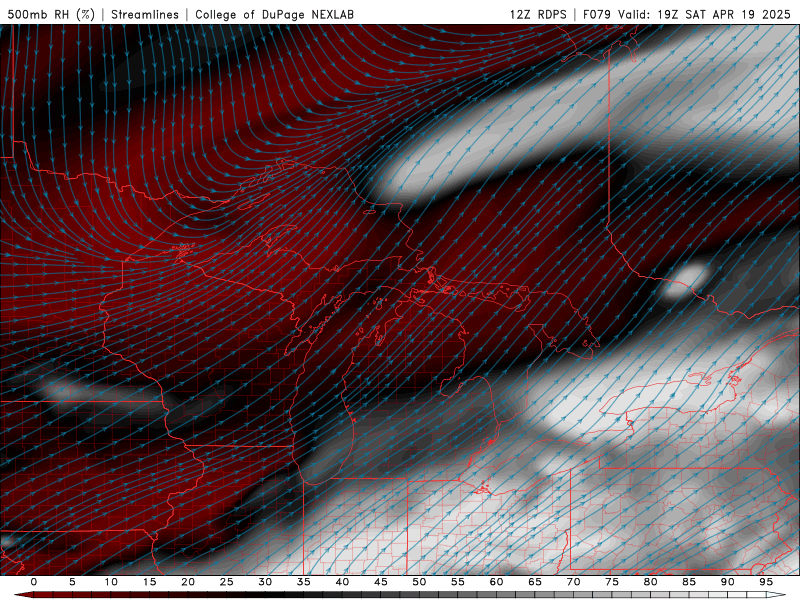Select the 'Streamlines' label in the header
Image resolution: width=800 pixels, height=600 pixels.
(145, 14)
